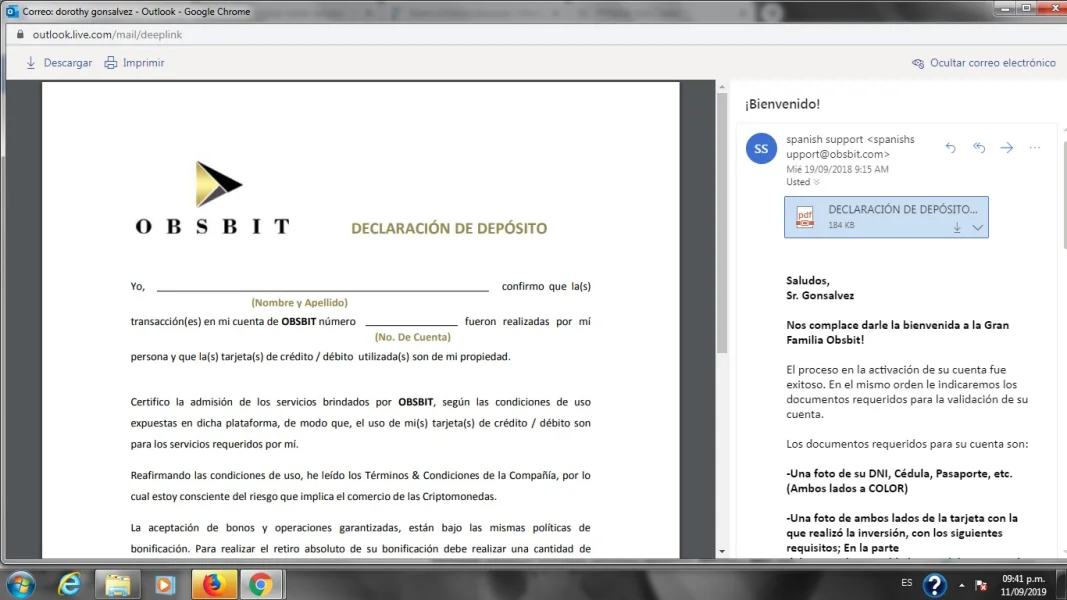Click the forward arrow icon in the email
Viewport: 1067px width, 600px height.
(x=1007, y=148)
